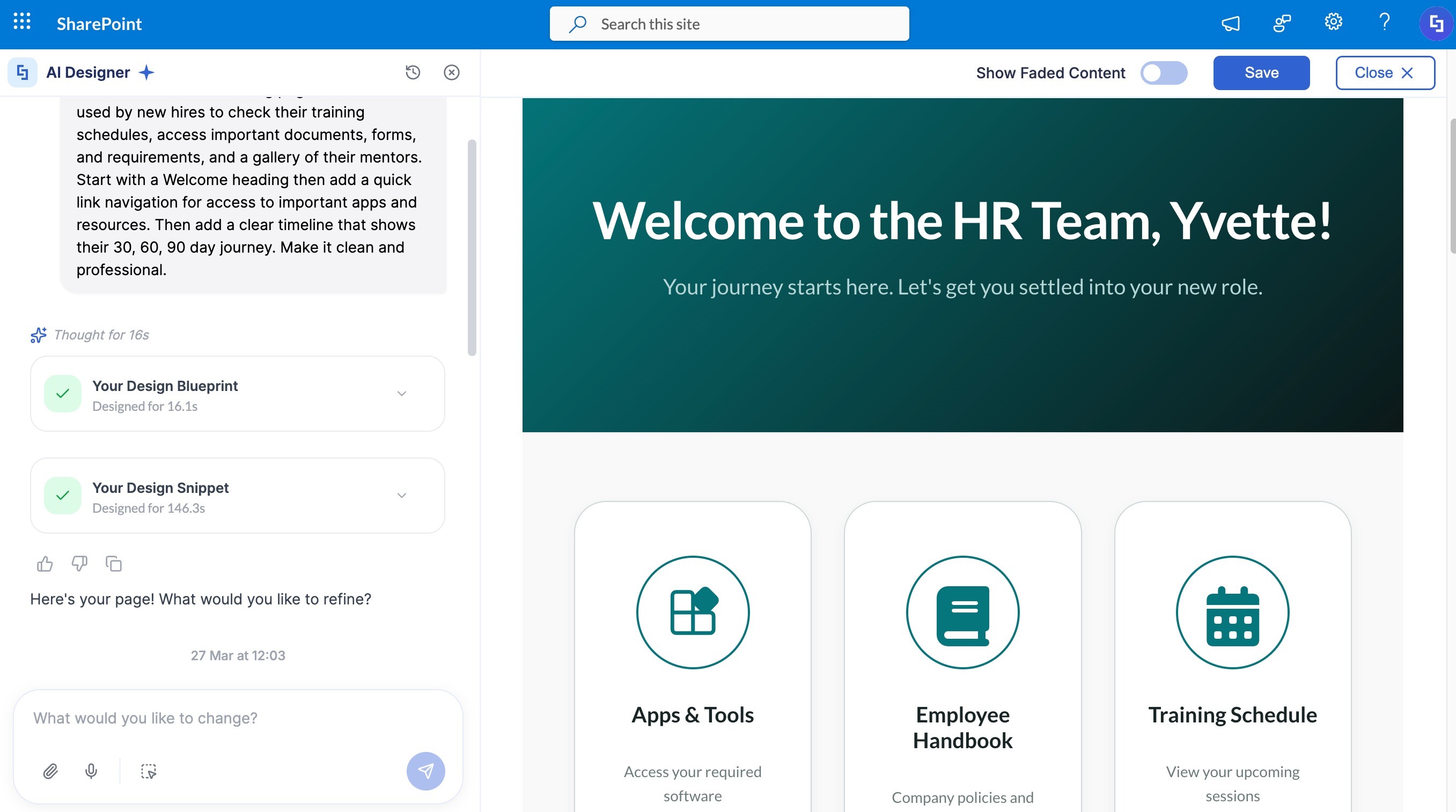Click the thumbs down feedback icon

(x=79, y=563)
